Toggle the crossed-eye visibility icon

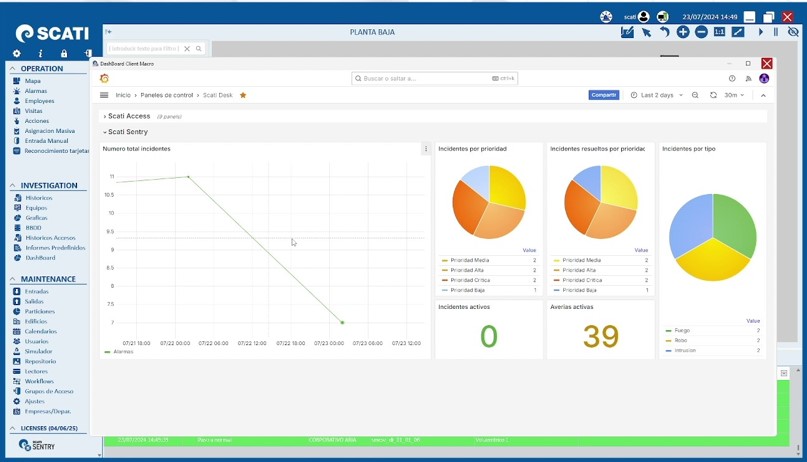(x=793, y=32)
